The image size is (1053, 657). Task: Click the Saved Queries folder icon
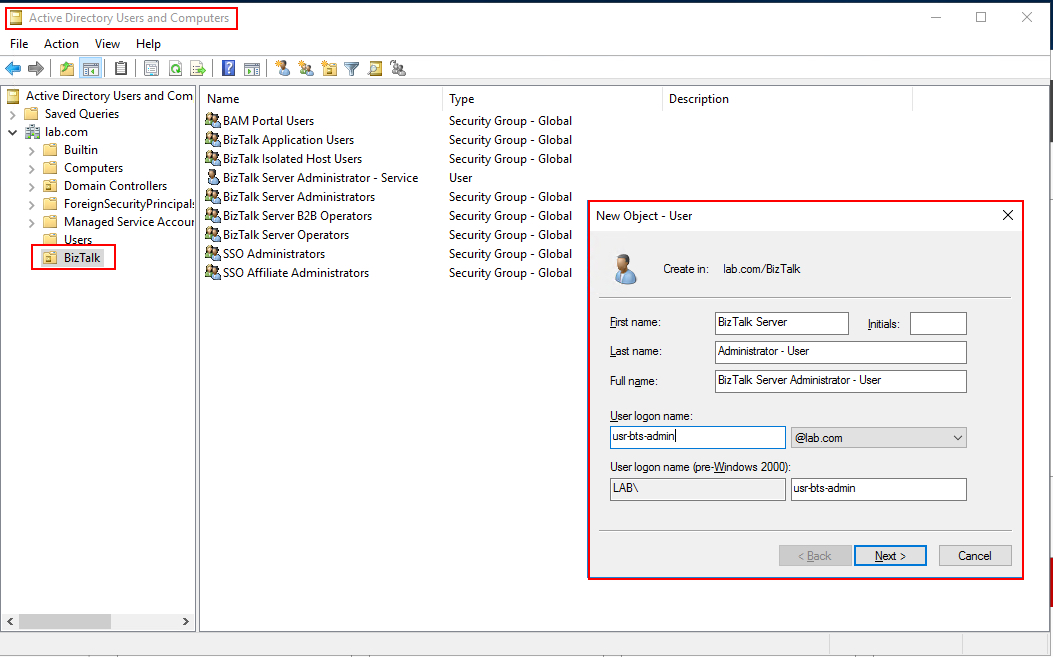(31, 114)
